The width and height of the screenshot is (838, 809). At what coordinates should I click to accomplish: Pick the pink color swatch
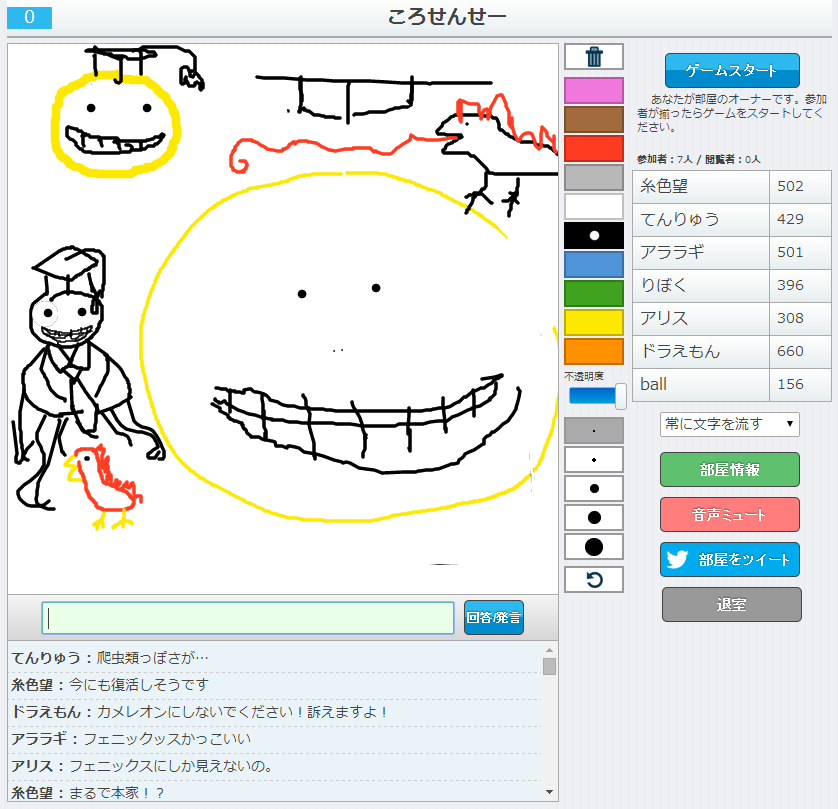pyautogui.click(x=594, y=90)
